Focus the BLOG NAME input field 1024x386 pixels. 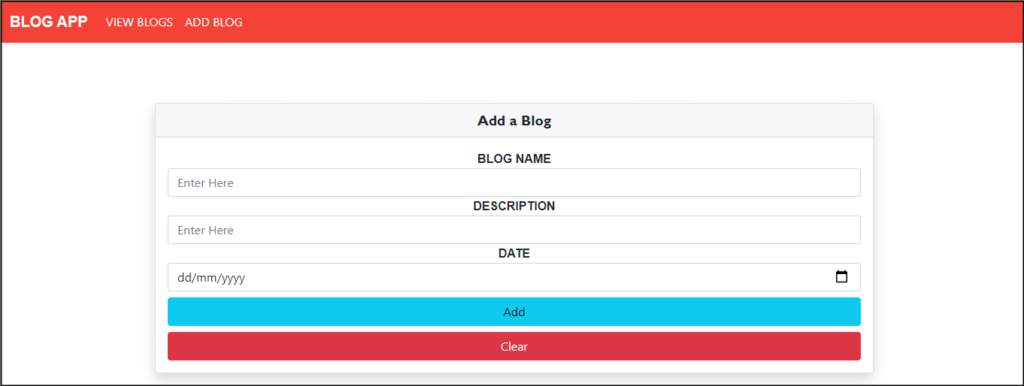pos(514,183)
